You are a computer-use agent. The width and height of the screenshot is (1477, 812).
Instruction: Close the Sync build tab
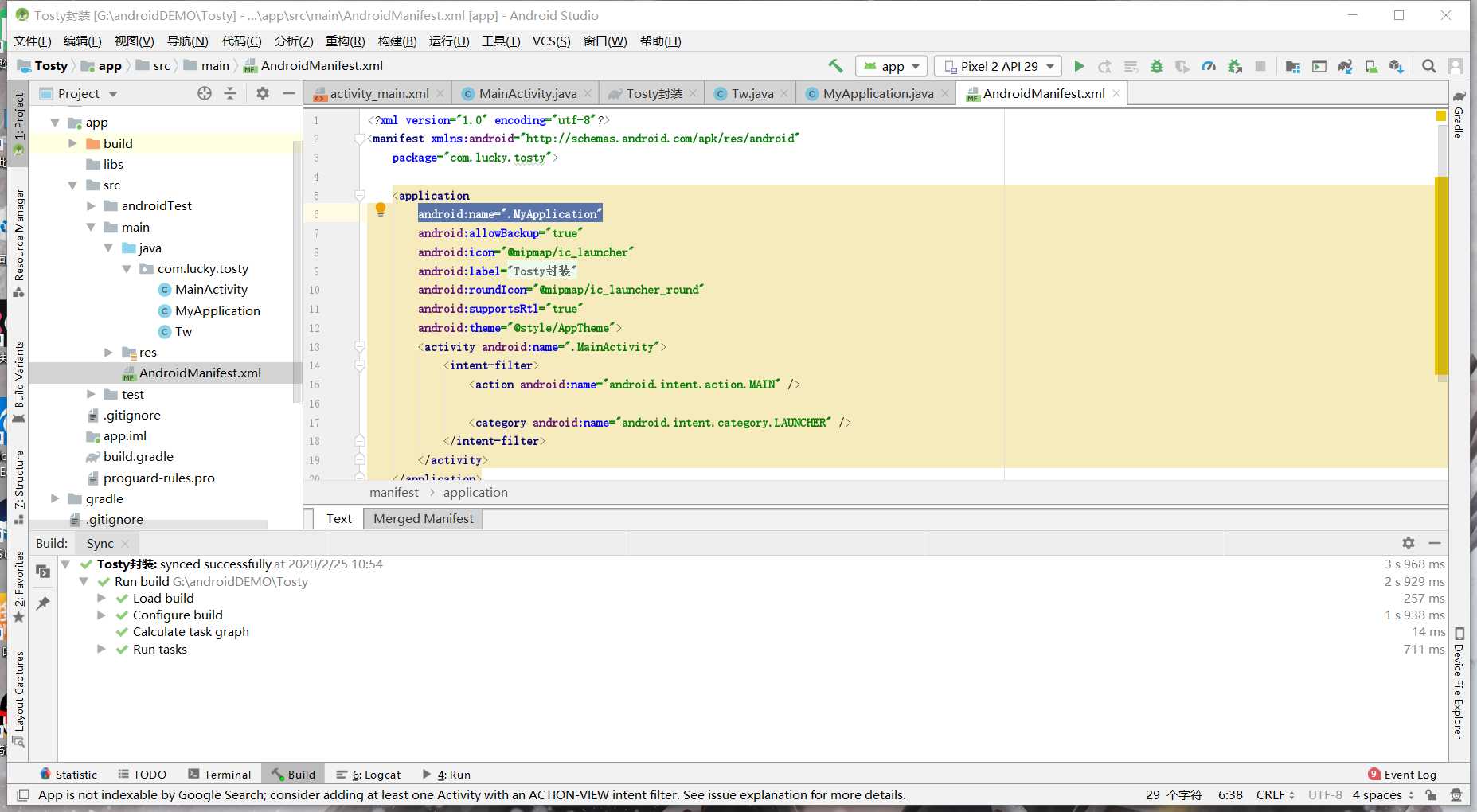pyautogui.click(x=125, y=543)
